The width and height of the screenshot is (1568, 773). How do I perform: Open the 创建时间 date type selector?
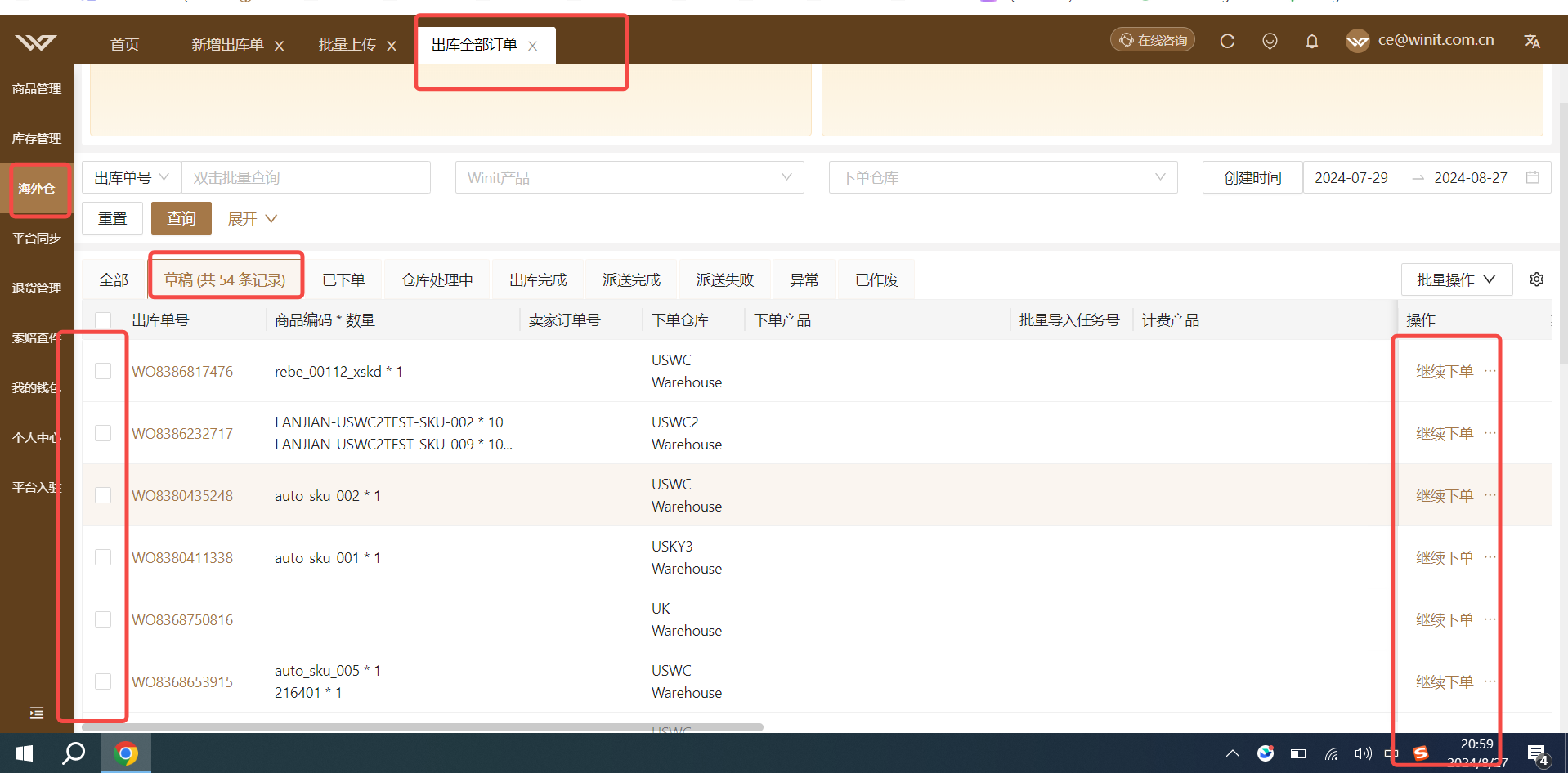click(1252, 177)
